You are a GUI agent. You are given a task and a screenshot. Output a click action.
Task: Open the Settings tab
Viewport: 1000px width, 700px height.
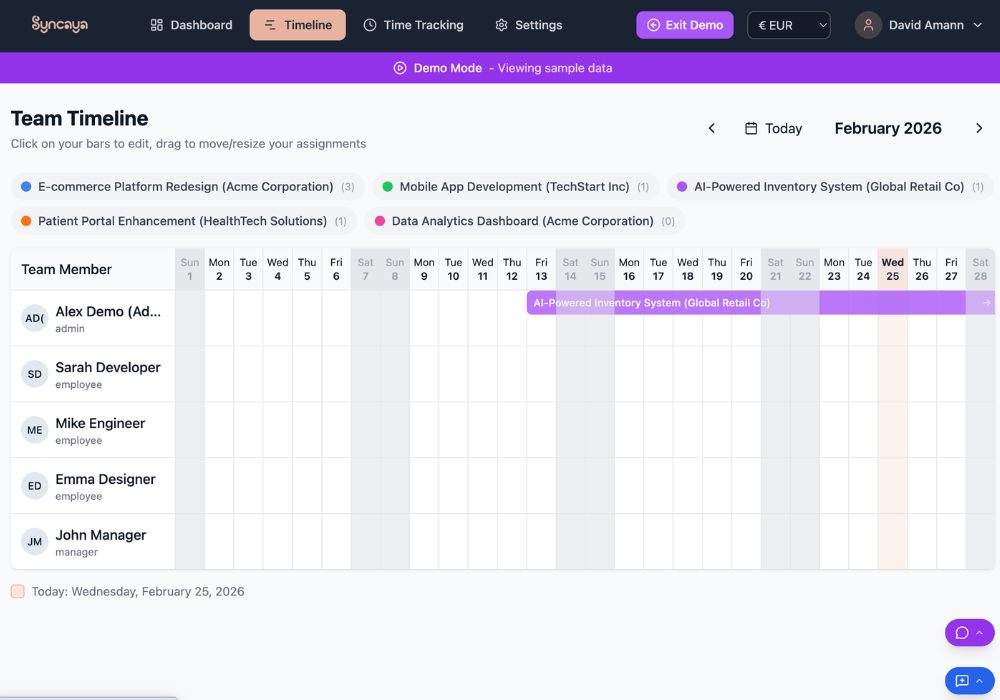tap(528, 25)
